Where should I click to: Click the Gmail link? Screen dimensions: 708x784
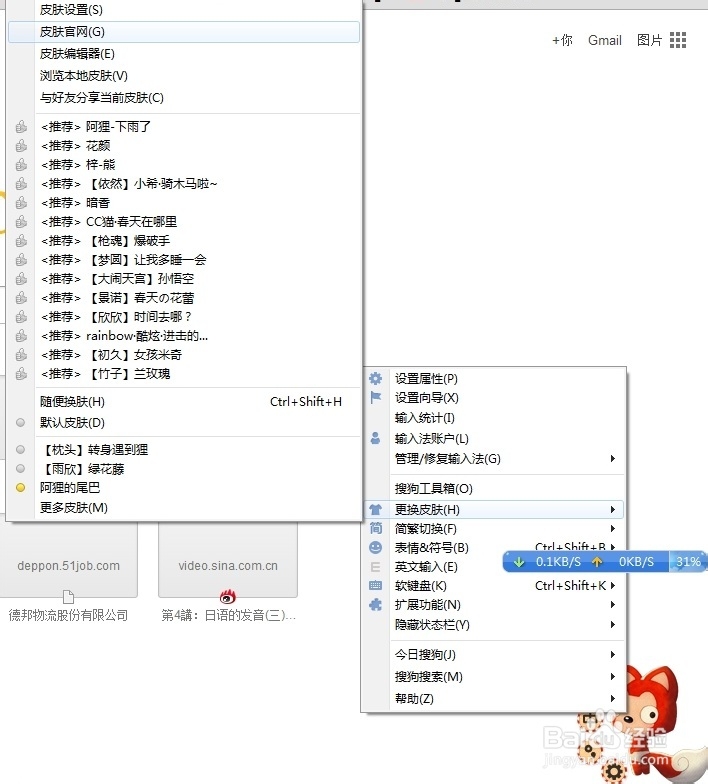click(604, 40)
